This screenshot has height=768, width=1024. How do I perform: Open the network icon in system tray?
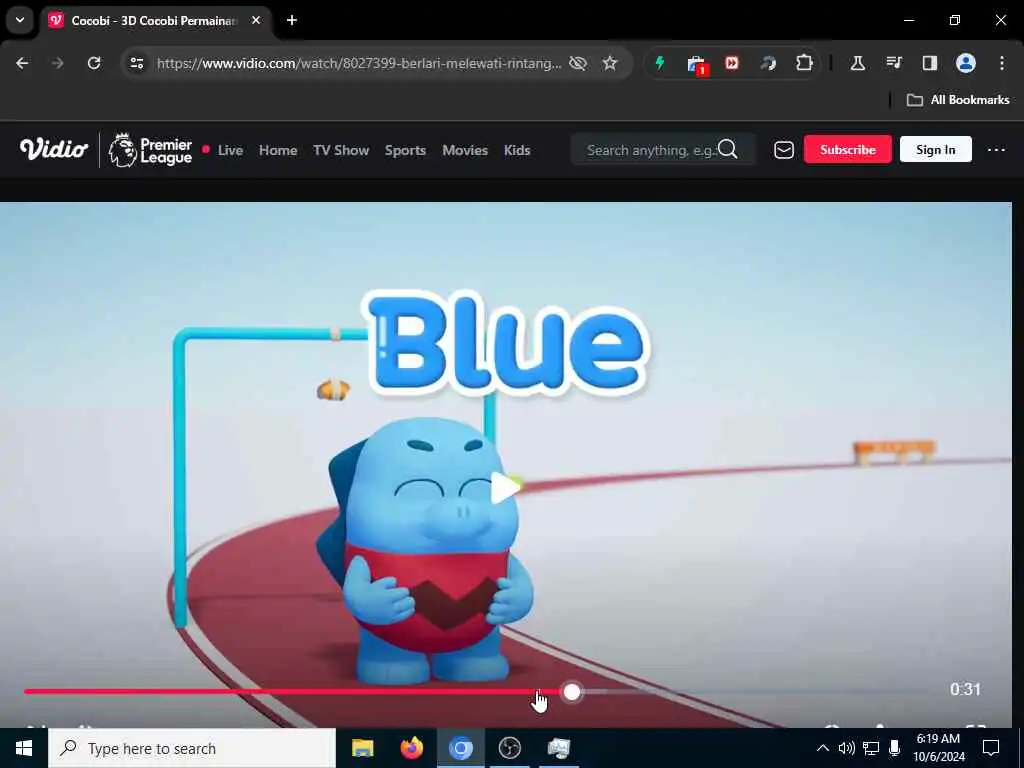point(871,748)
